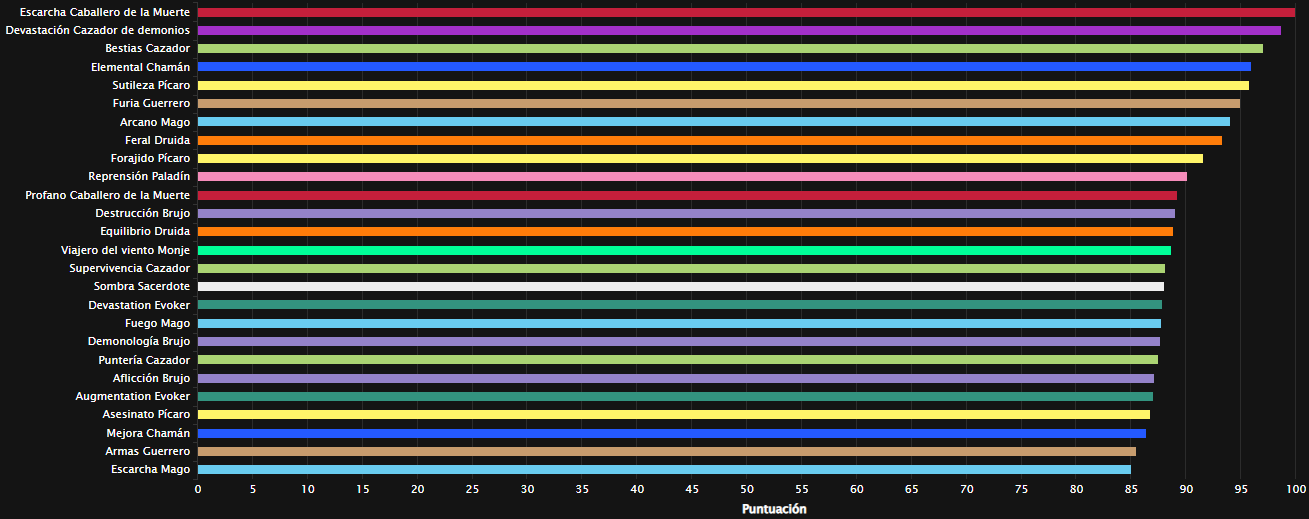Select the blue Elemental Chamán bar

[x=724, y=67]
